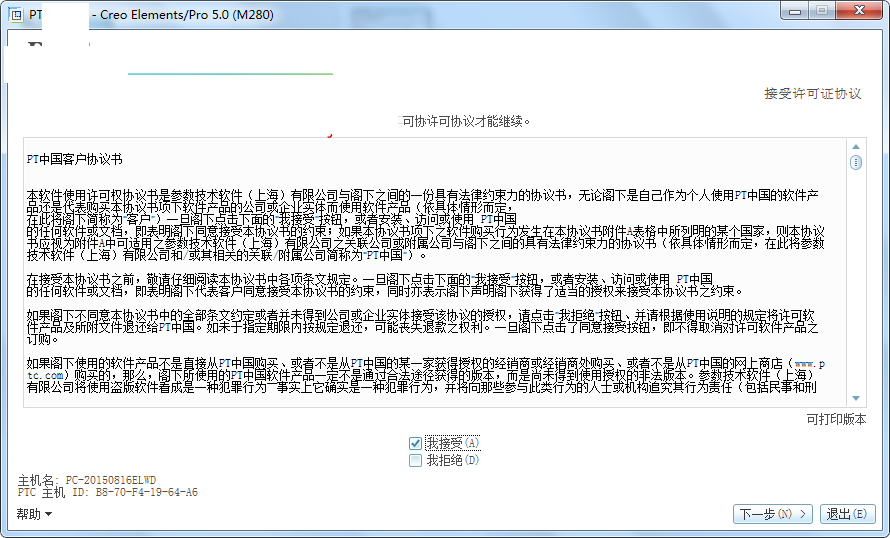Click the license agreement scrollbar thumb
The height and width of the screenshot is (538, 890).
[856, 163]
